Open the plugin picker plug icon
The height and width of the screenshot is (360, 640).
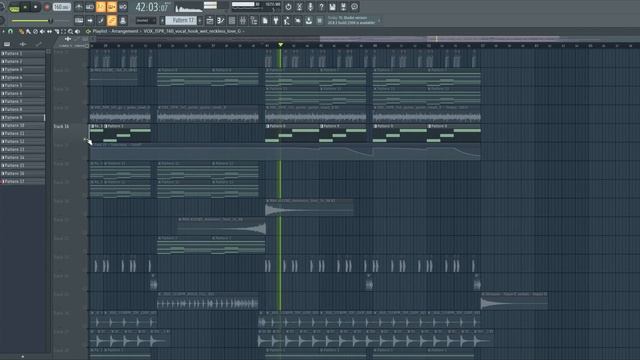click(x=276, y=20)
